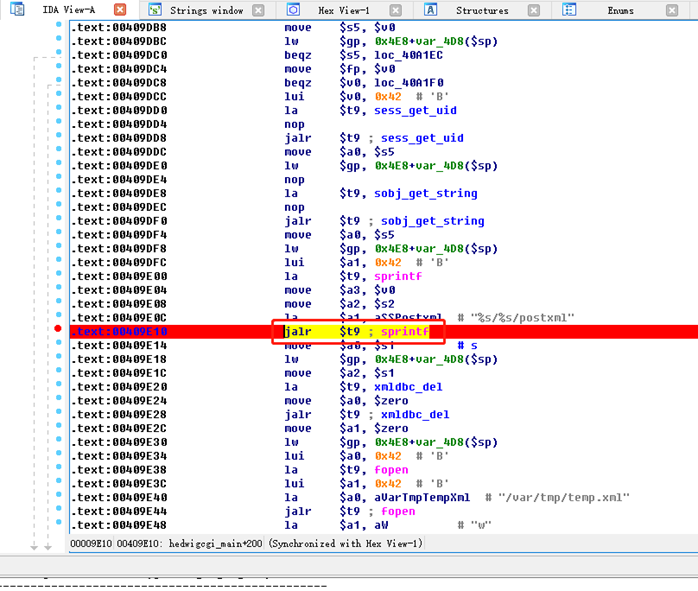Viewport: 698px width, 591px height.
Task: Close the Enums tab
Action: [672, 10]
